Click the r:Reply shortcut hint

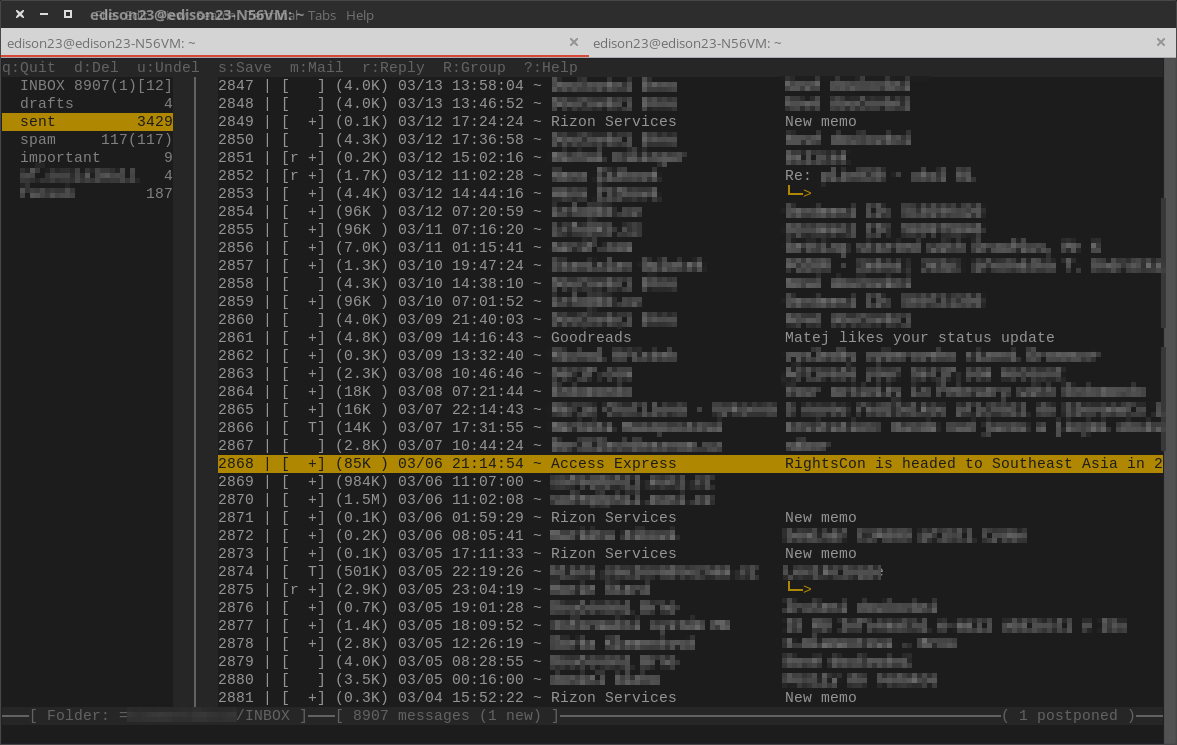(x=393, y=68)
